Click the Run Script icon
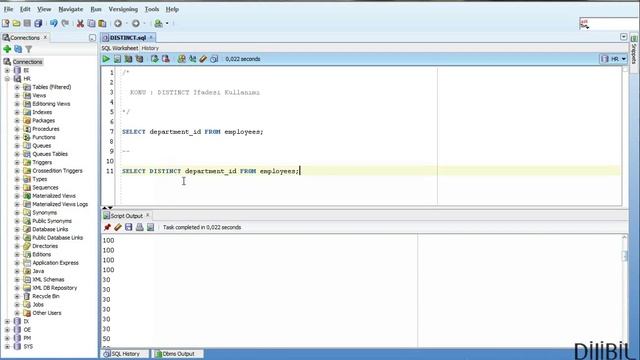Screen dimensions: 640x360 click(x=117, y=59)
